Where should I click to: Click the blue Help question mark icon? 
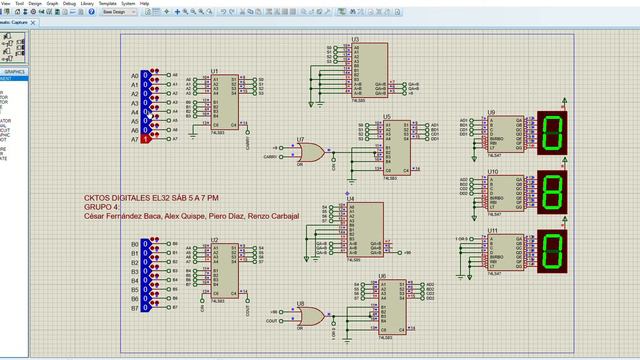91,12
